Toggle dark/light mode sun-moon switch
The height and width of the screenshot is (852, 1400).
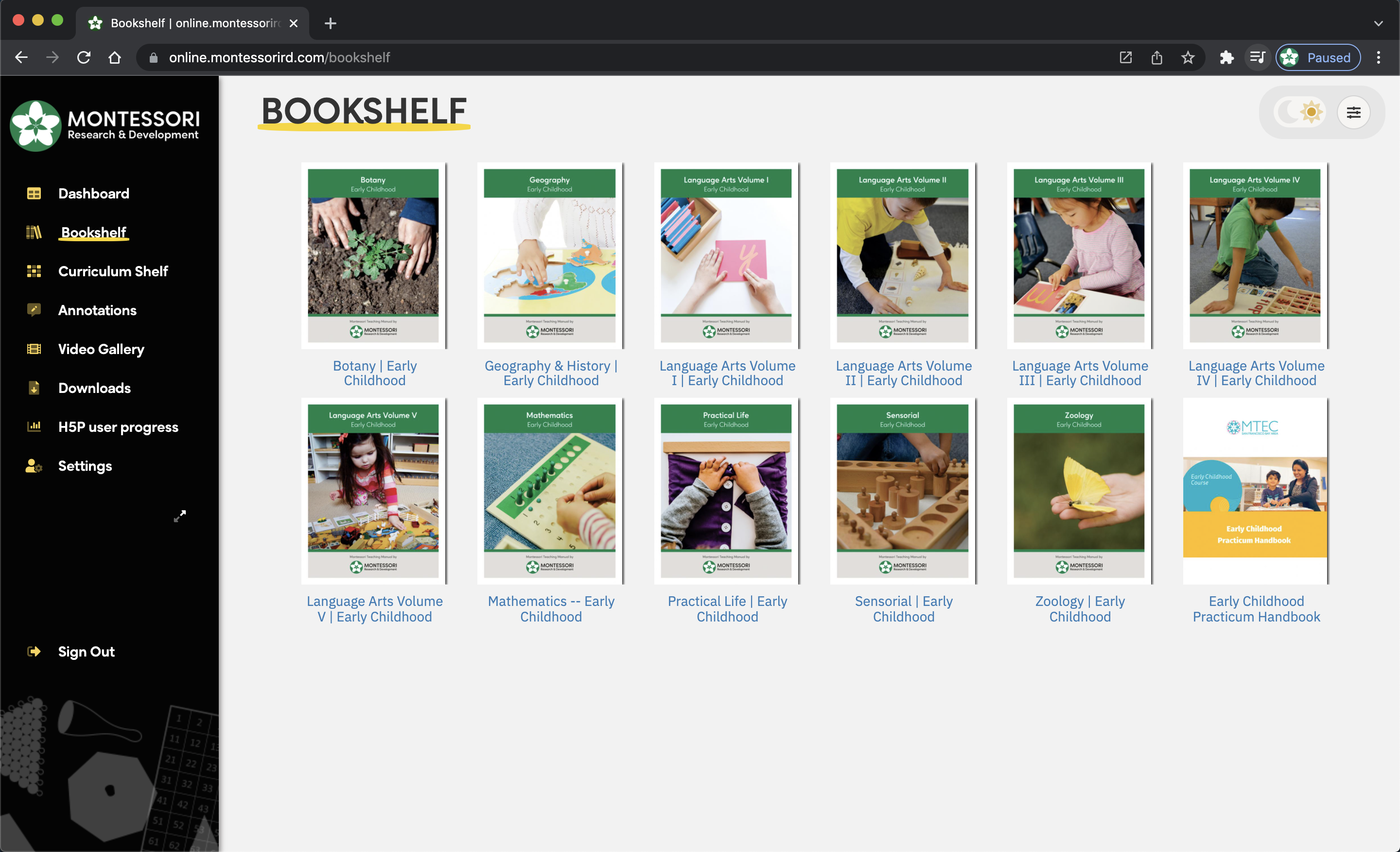pyautogui.click(x=1299, y=112)
